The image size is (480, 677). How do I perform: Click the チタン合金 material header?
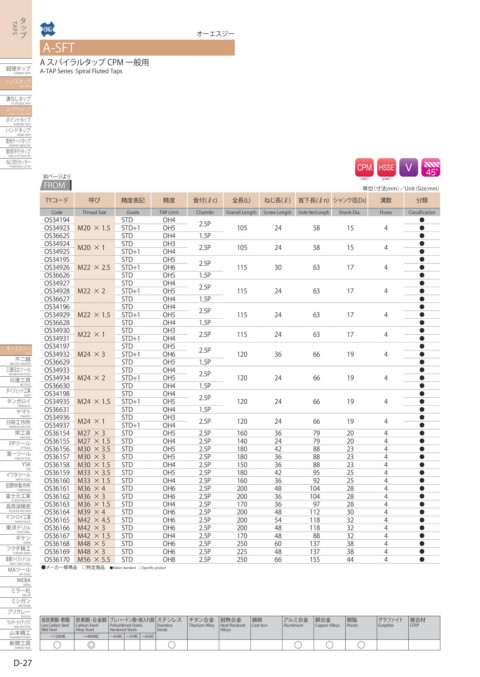click(x=203, y=627)
